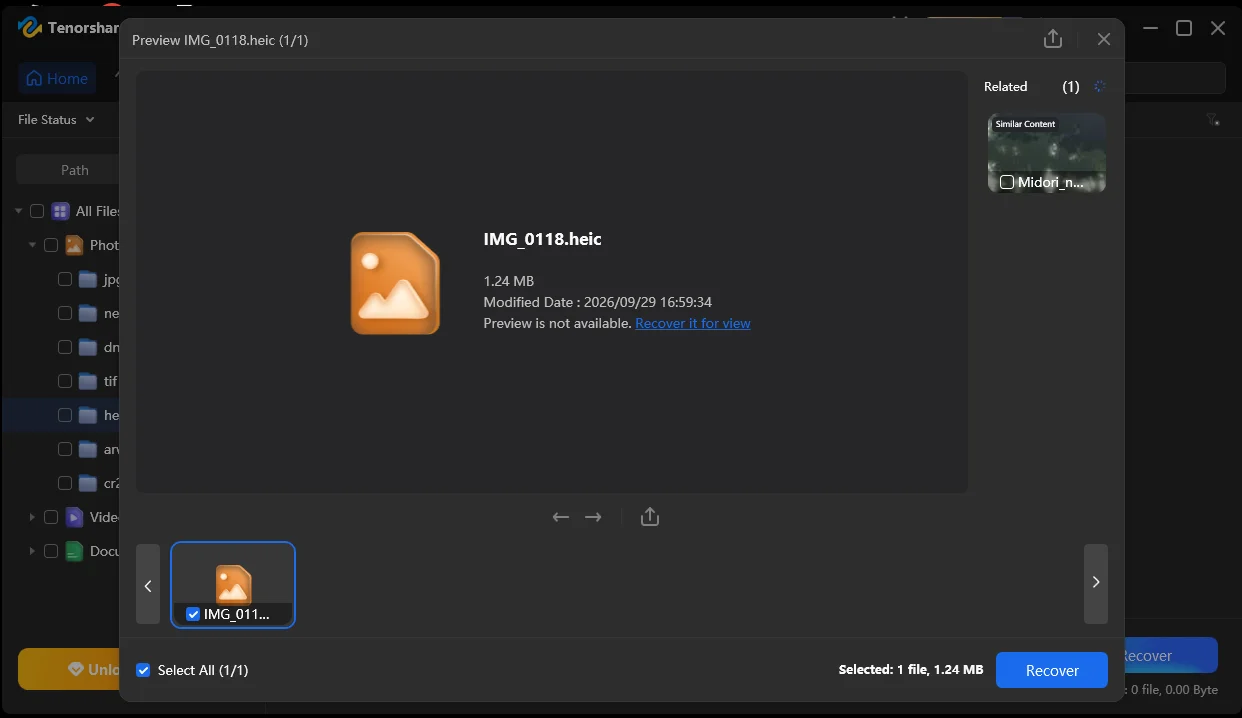1242x718 pixels.
Task: Open the Home tab
Action: tap(57, 78)
